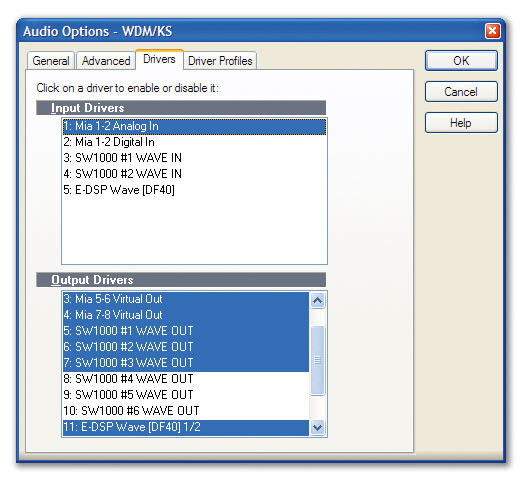Click the output drivers scroll up arrow

coord(317,300)
